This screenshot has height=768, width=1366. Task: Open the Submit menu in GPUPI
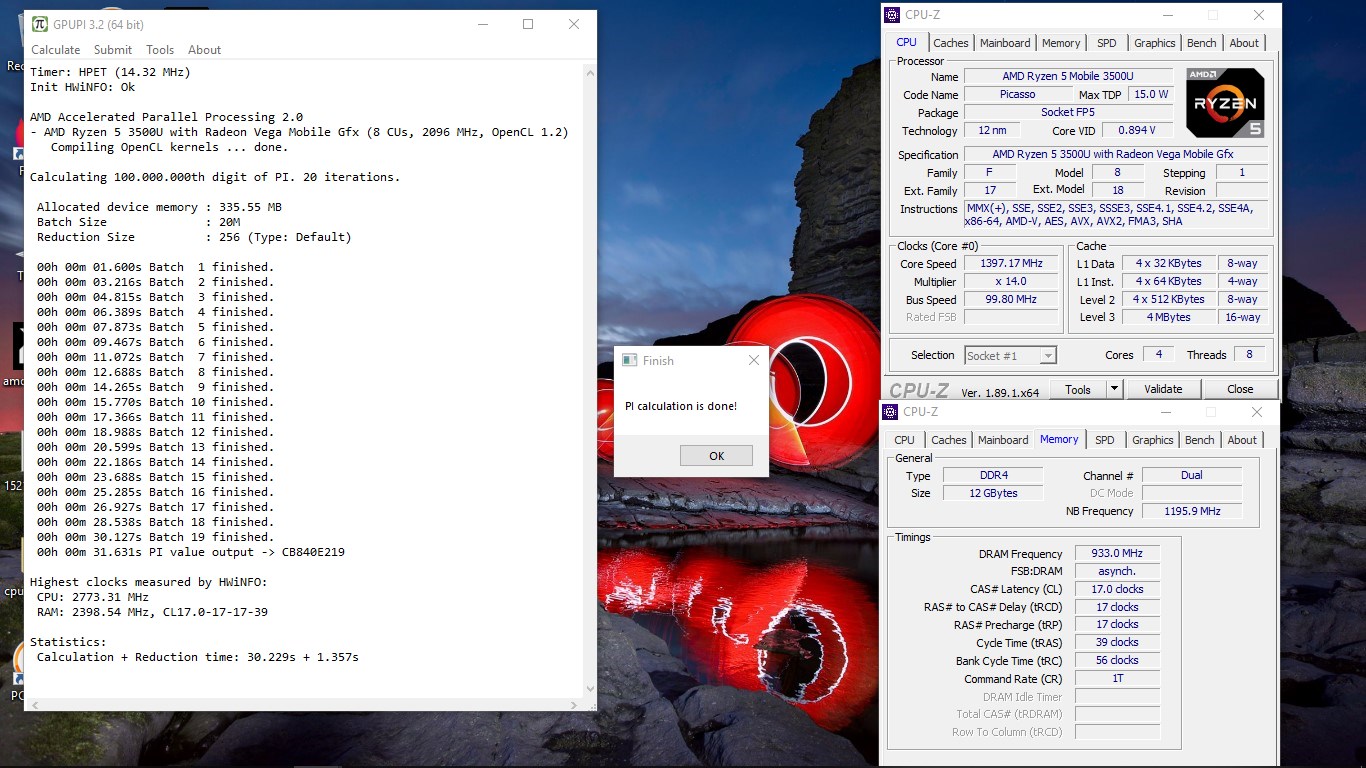click(x=113, y=50)
